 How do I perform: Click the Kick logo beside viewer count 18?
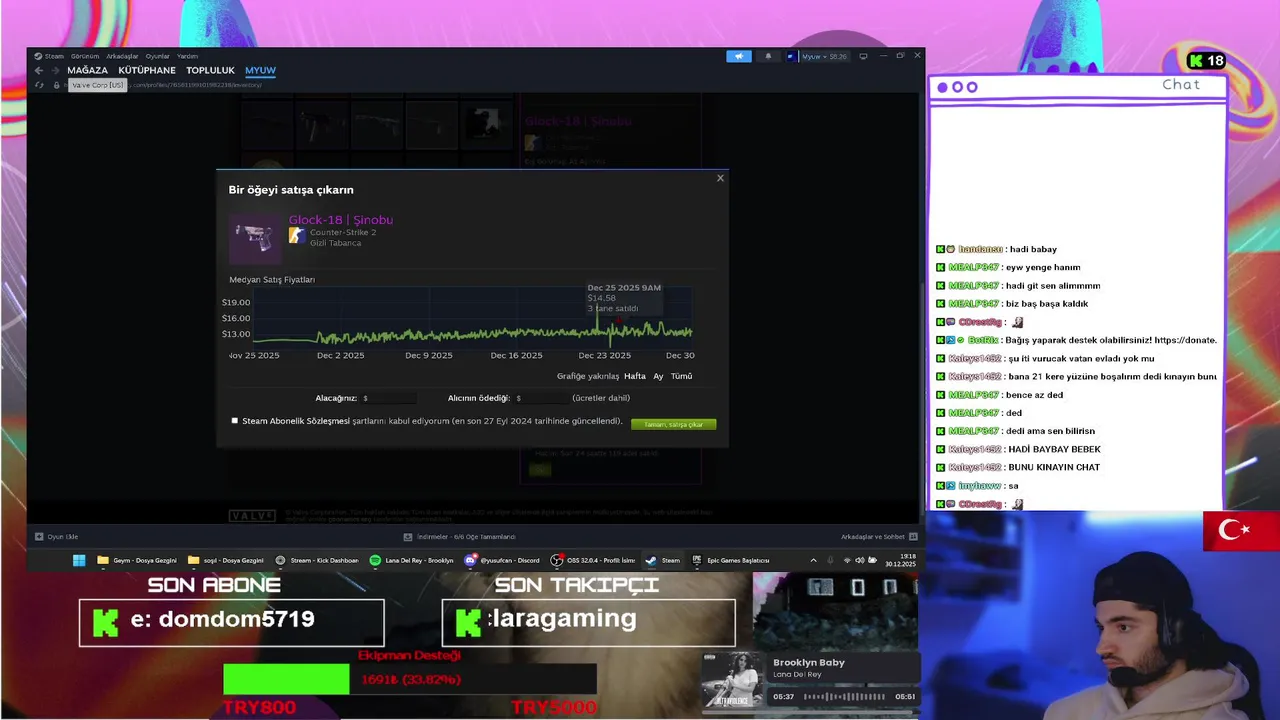point(1195,61)
